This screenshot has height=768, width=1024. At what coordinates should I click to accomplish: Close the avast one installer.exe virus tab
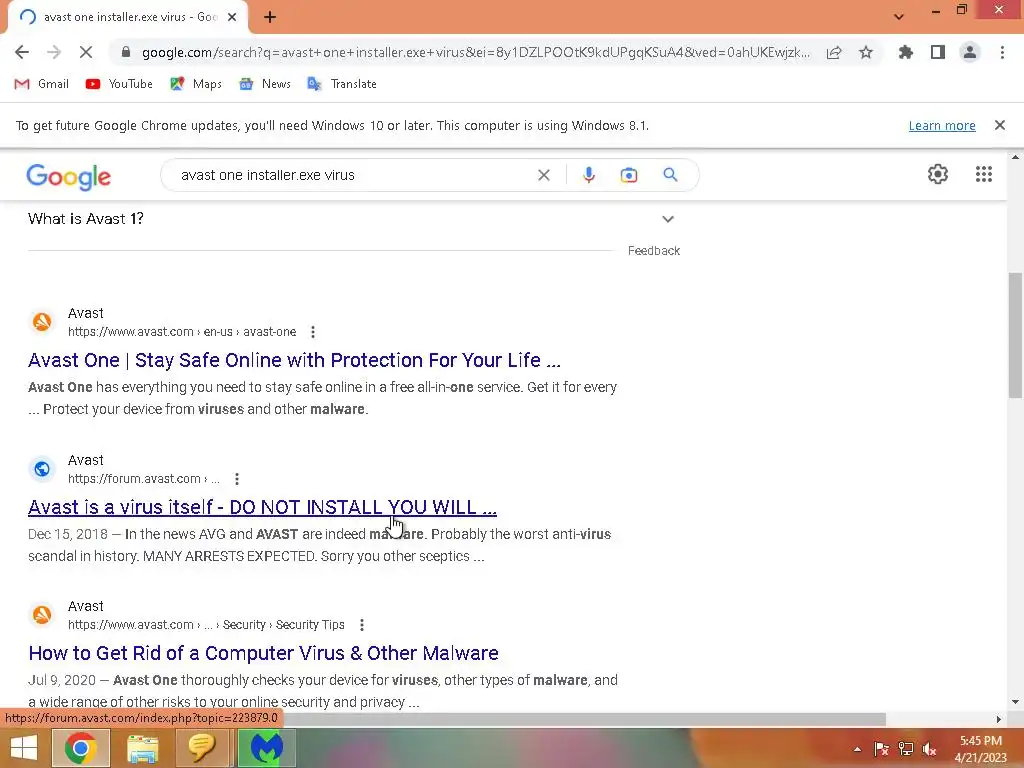[232, 17]
